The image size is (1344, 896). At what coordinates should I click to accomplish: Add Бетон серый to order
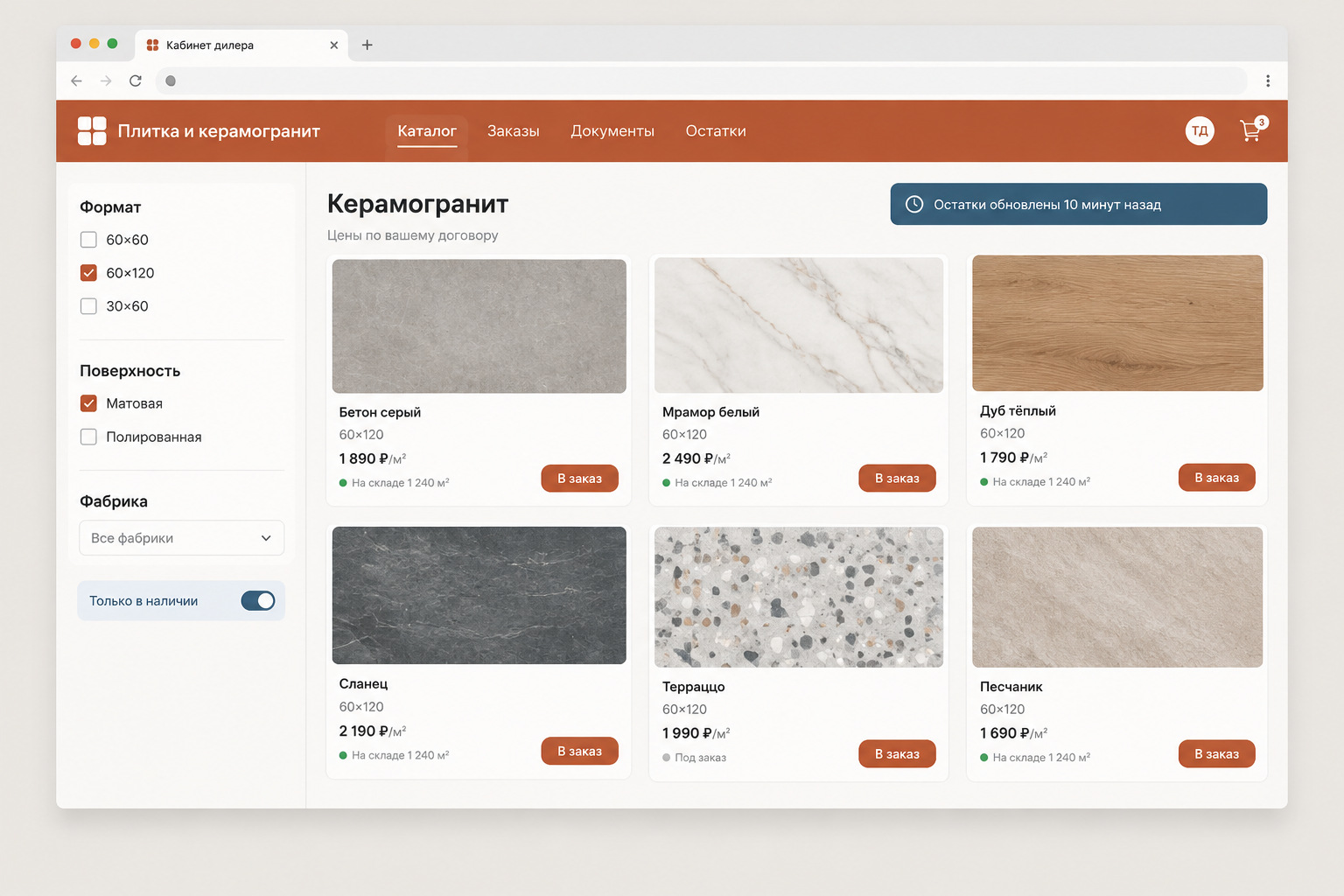[x=580, y=479]
